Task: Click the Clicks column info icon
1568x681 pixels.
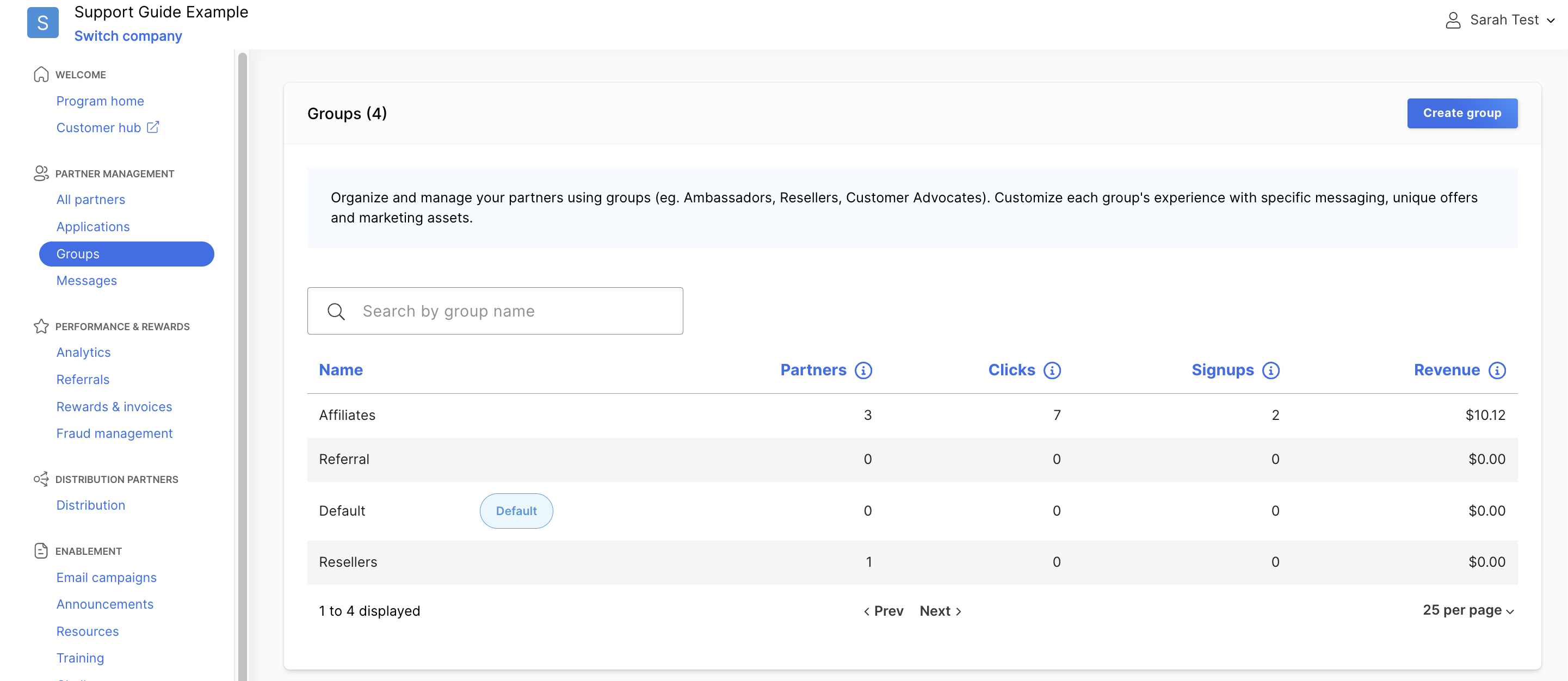Action: tap(1052, 370)
